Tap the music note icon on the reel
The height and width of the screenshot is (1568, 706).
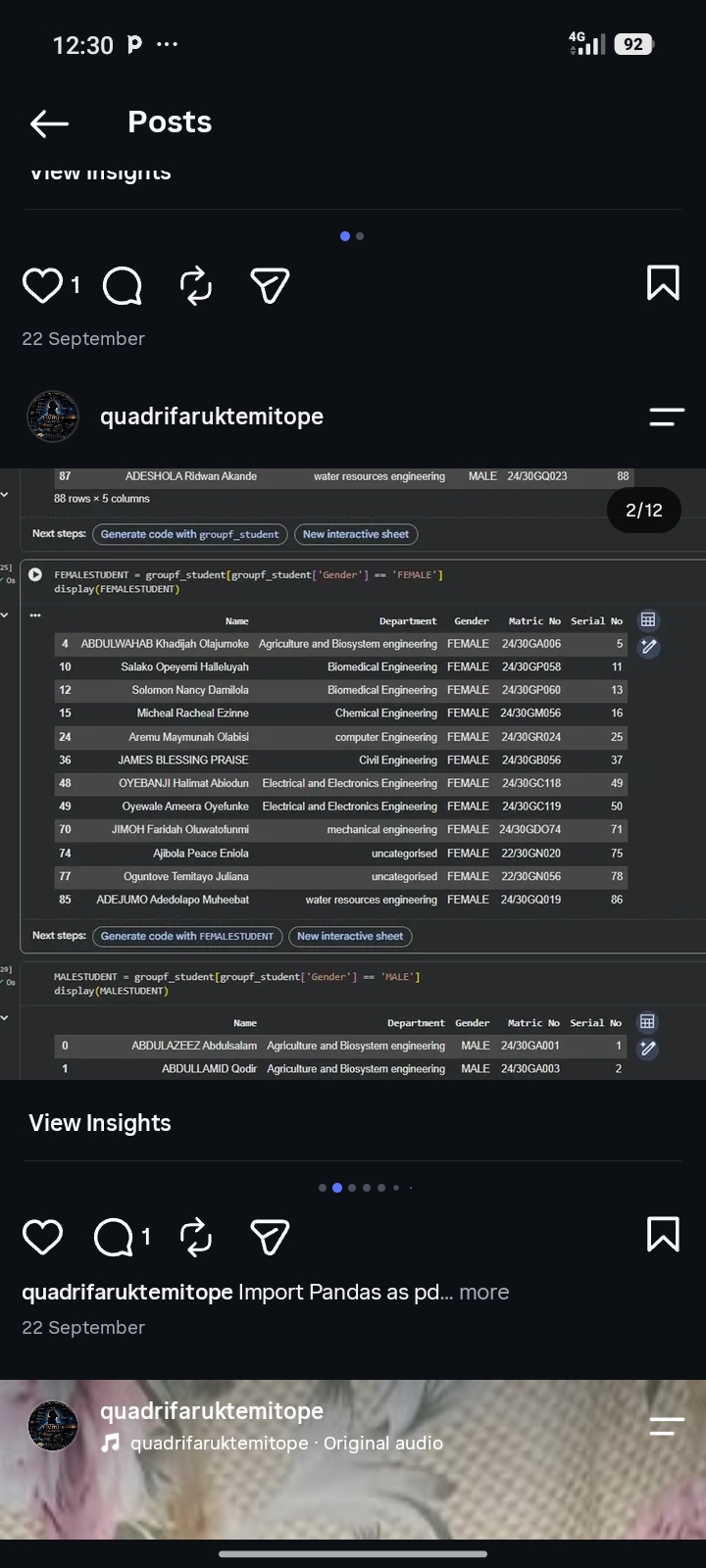(111, 1443)
